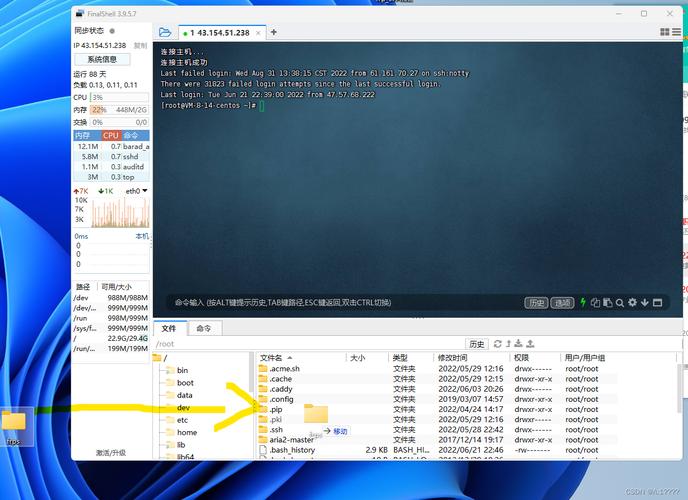This screenshot has height=500, width=688.
Task: Click the 激活/升级 link
Action: (111, 452)
